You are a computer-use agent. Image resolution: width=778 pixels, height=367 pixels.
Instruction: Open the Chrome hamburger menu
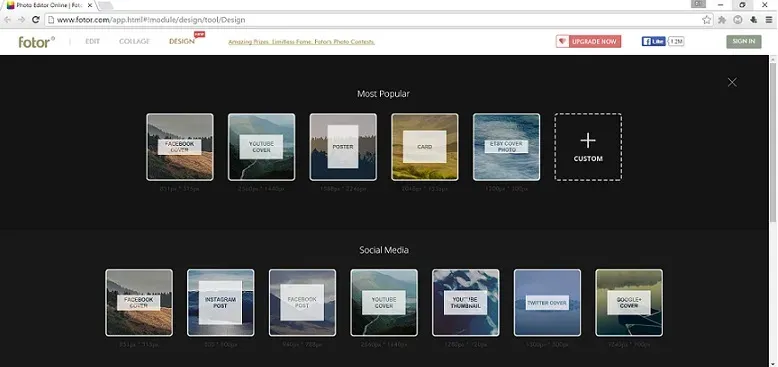click(x=769, y=20)
